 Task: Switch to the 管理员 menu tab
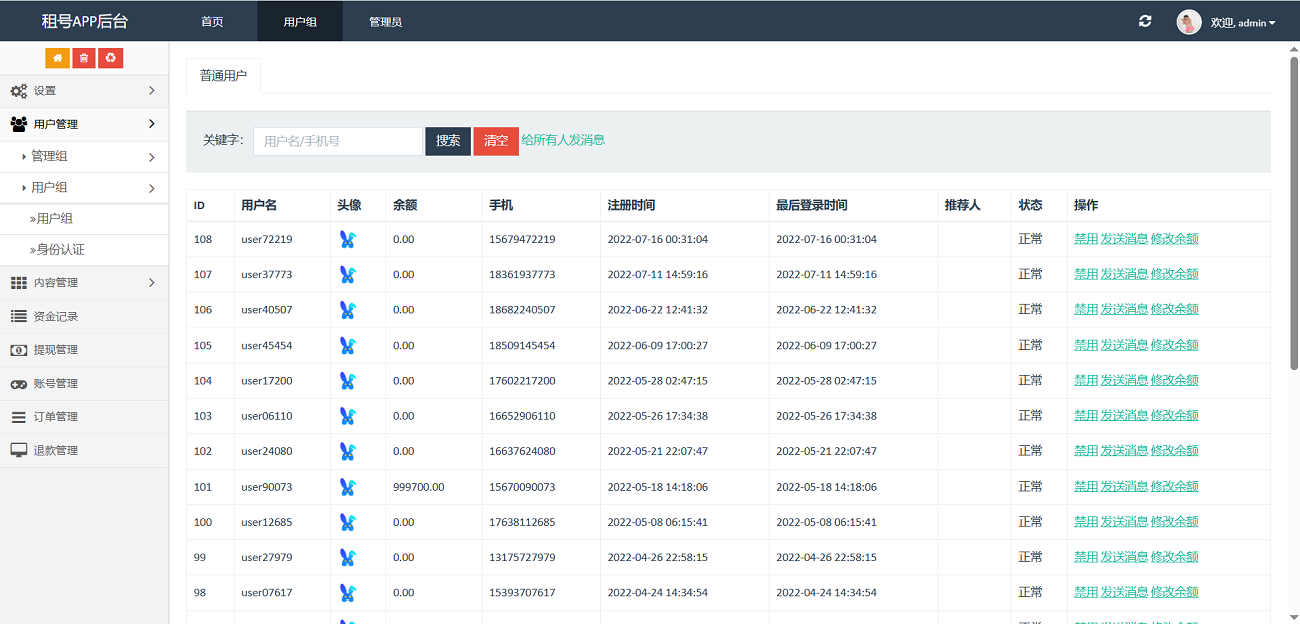385,20
